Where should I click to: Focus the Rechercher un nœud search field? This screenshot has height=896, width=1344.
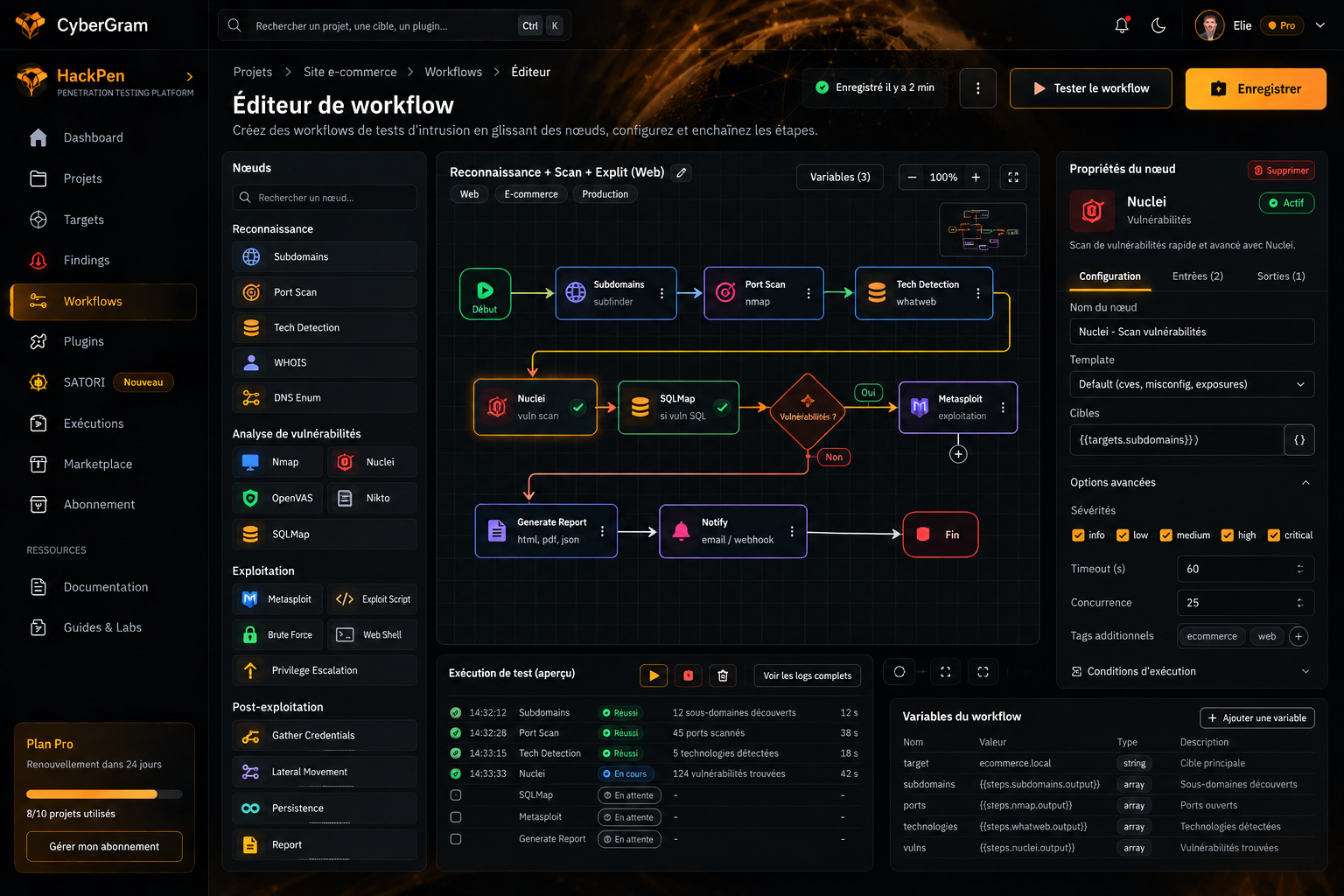tap(324, 198)
